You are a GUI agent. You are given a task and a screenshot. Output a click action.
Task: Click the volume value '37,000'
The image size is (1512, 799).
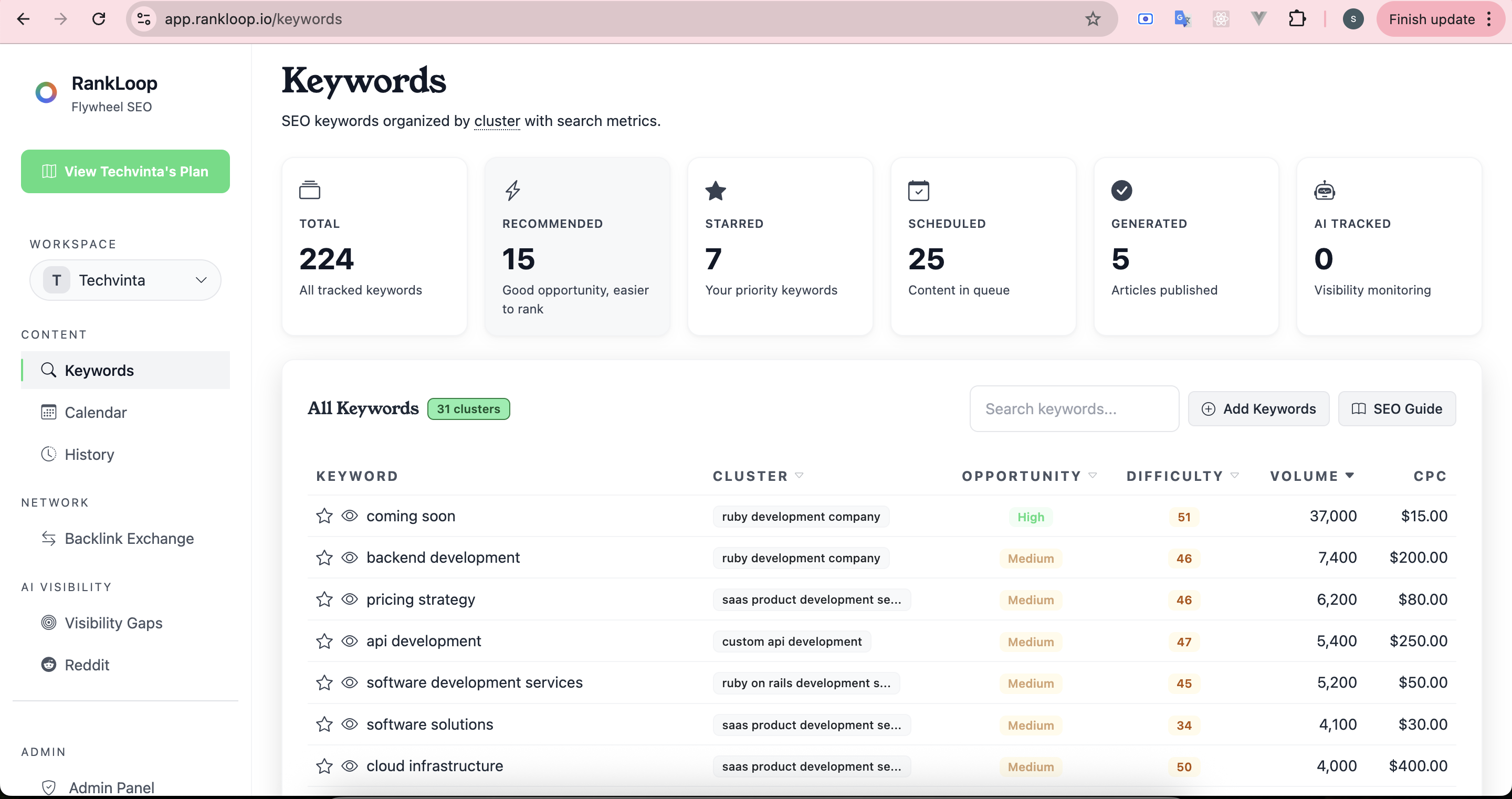pos(1333,516)
